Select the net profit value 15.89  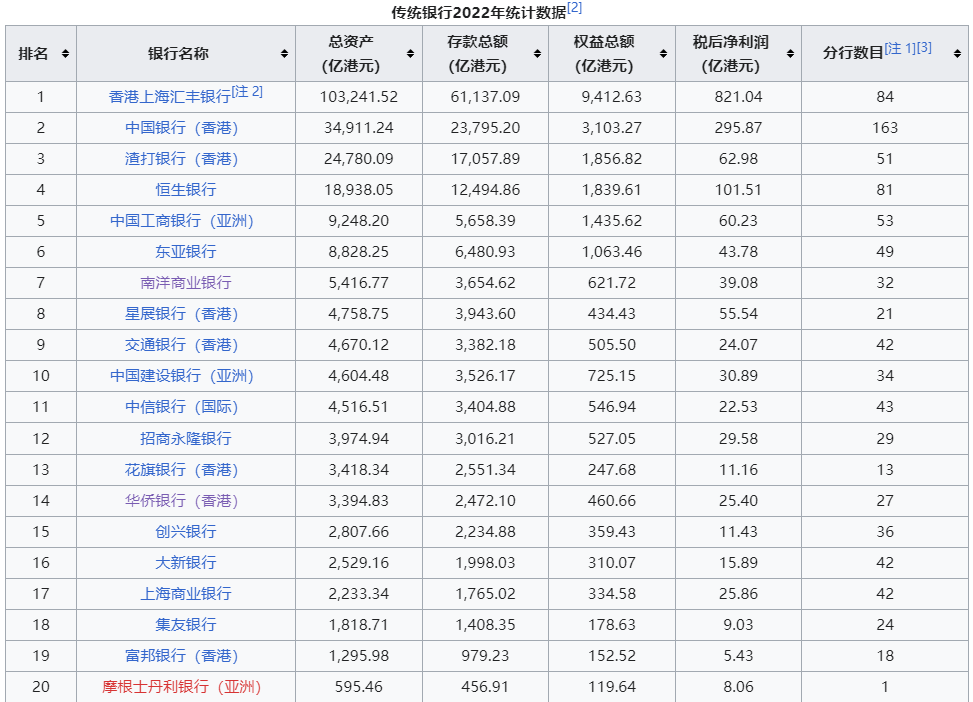pos(738,563)
